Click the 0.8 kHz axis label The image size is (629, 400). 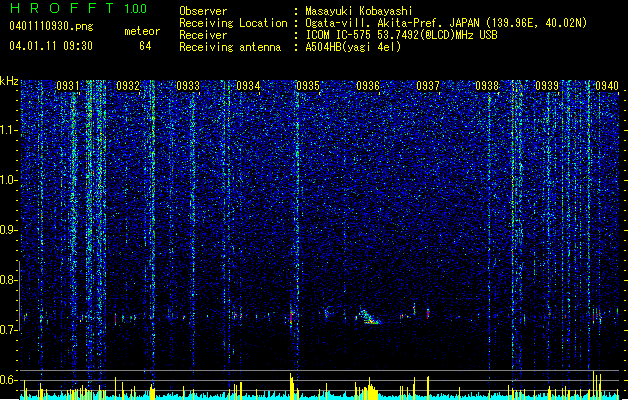9,280
